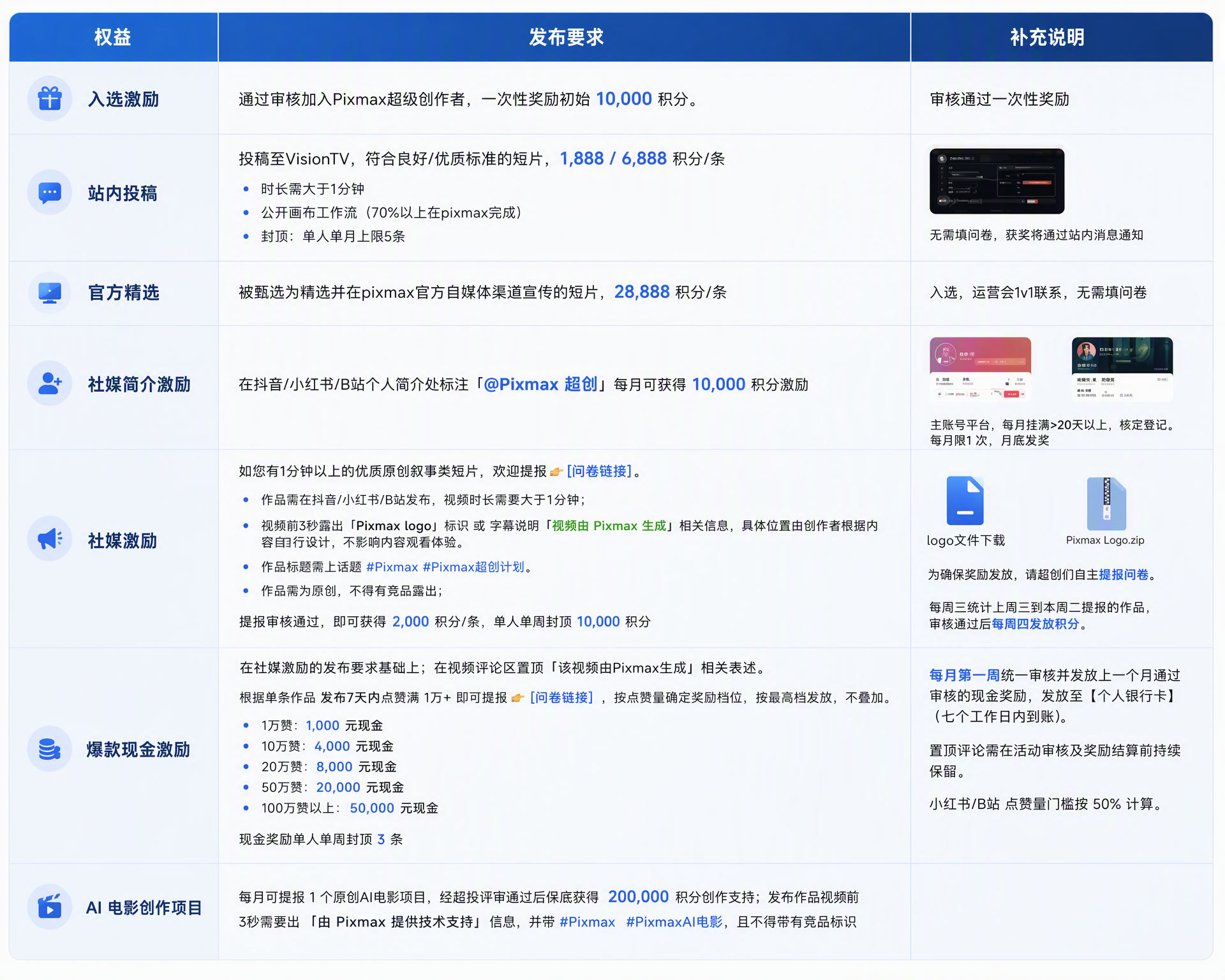Open the pink profile page screenshot thumbnail
Image resolution: width=1225 pixels, height=980 pixels.
click(980, 369)
